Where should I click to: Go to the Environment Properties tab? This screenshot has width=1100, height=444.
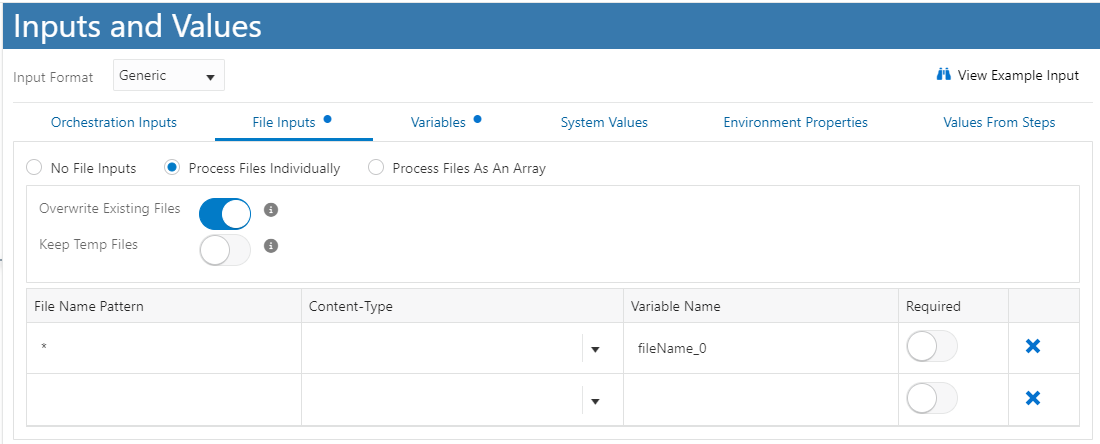(x=795, y=122)
